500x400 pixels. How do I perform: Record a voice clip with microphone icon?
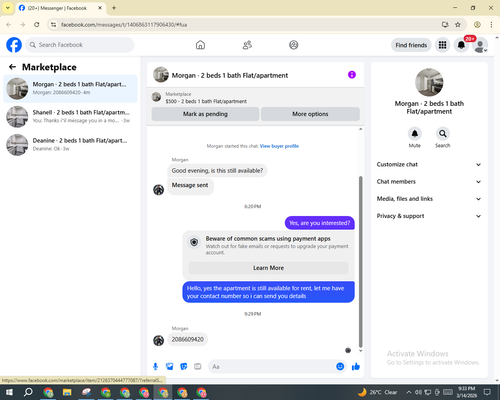tap(155, 367)
